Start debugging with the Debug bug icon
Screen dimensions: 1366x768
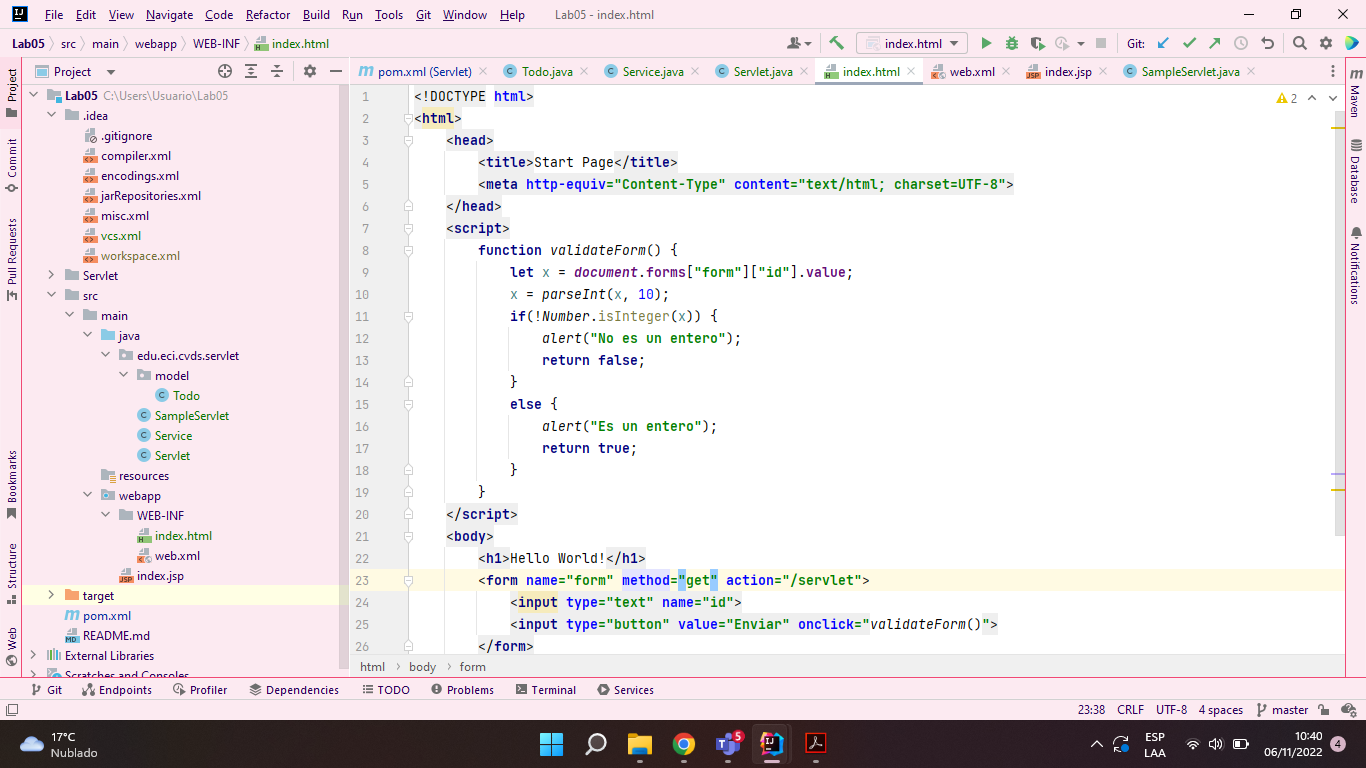1012,43
